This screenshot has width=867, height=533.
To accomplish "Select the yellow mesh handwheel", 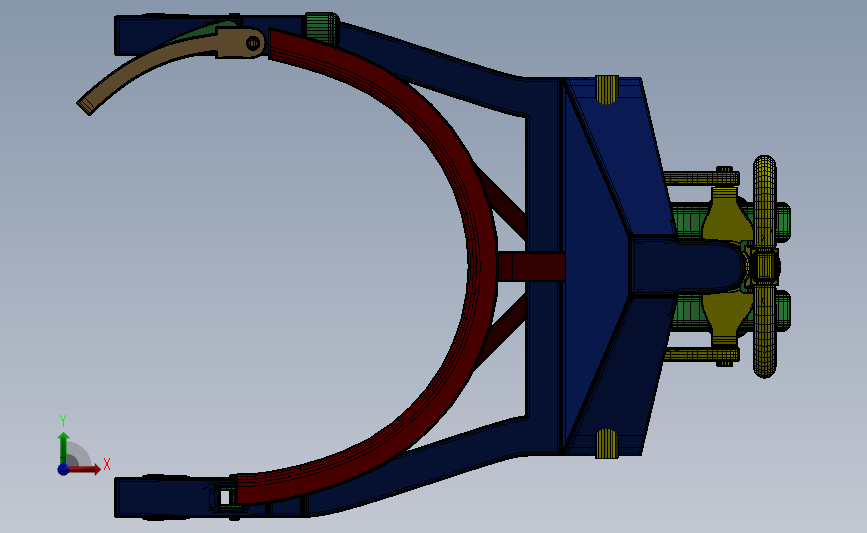I will pyautogui.click(x=765, y=266).
